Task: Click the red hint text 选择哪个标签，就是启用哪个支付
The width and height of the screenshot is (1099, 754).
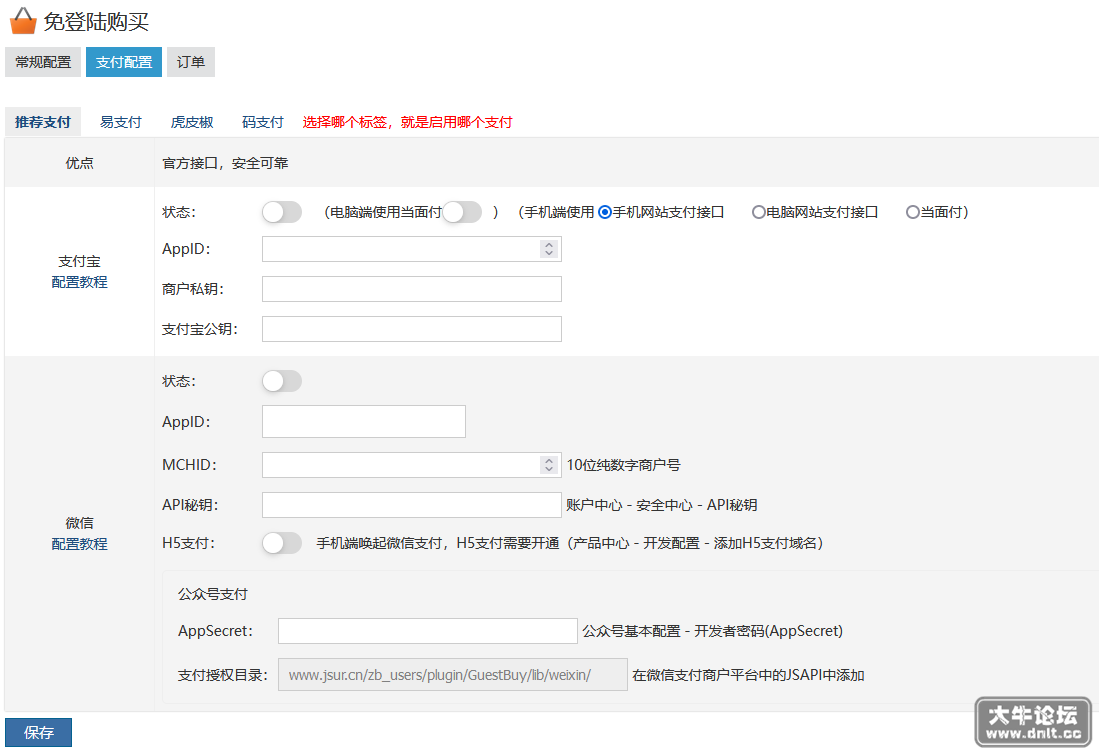Action: tap(407, 123)
